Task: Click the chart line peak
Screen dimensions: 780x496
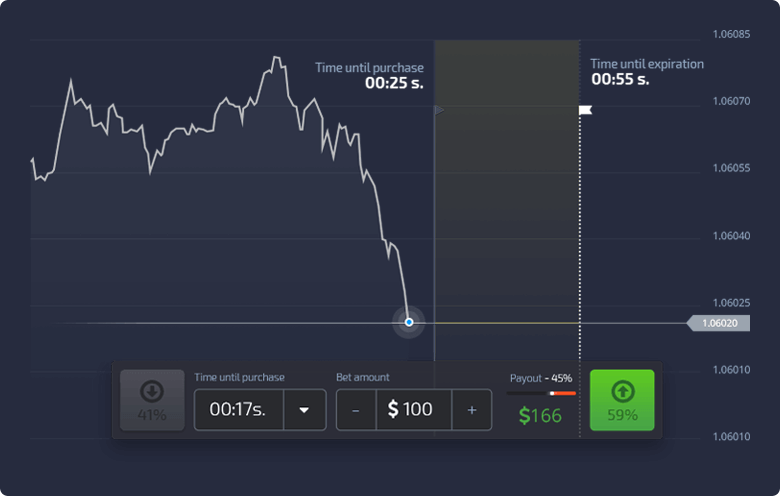Action: [x=276, y=58]
